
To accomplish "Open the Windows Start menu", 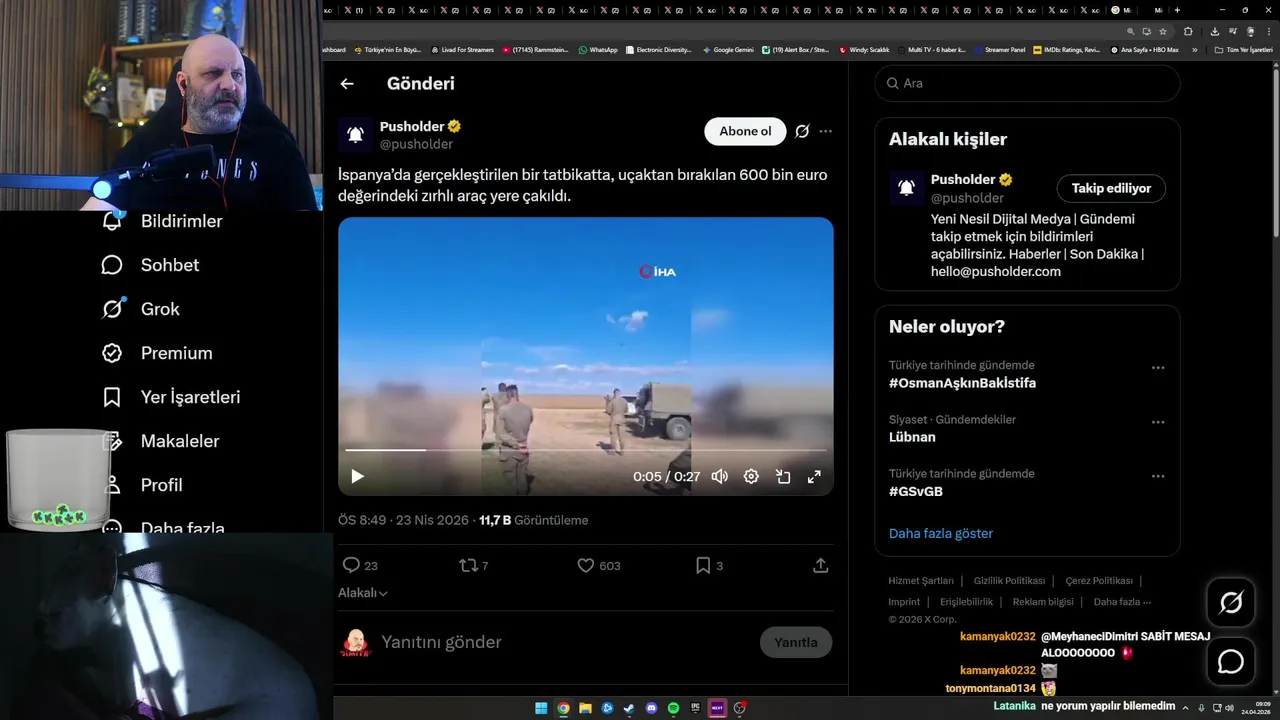I will pyautogui.click(x=541, y=708).
